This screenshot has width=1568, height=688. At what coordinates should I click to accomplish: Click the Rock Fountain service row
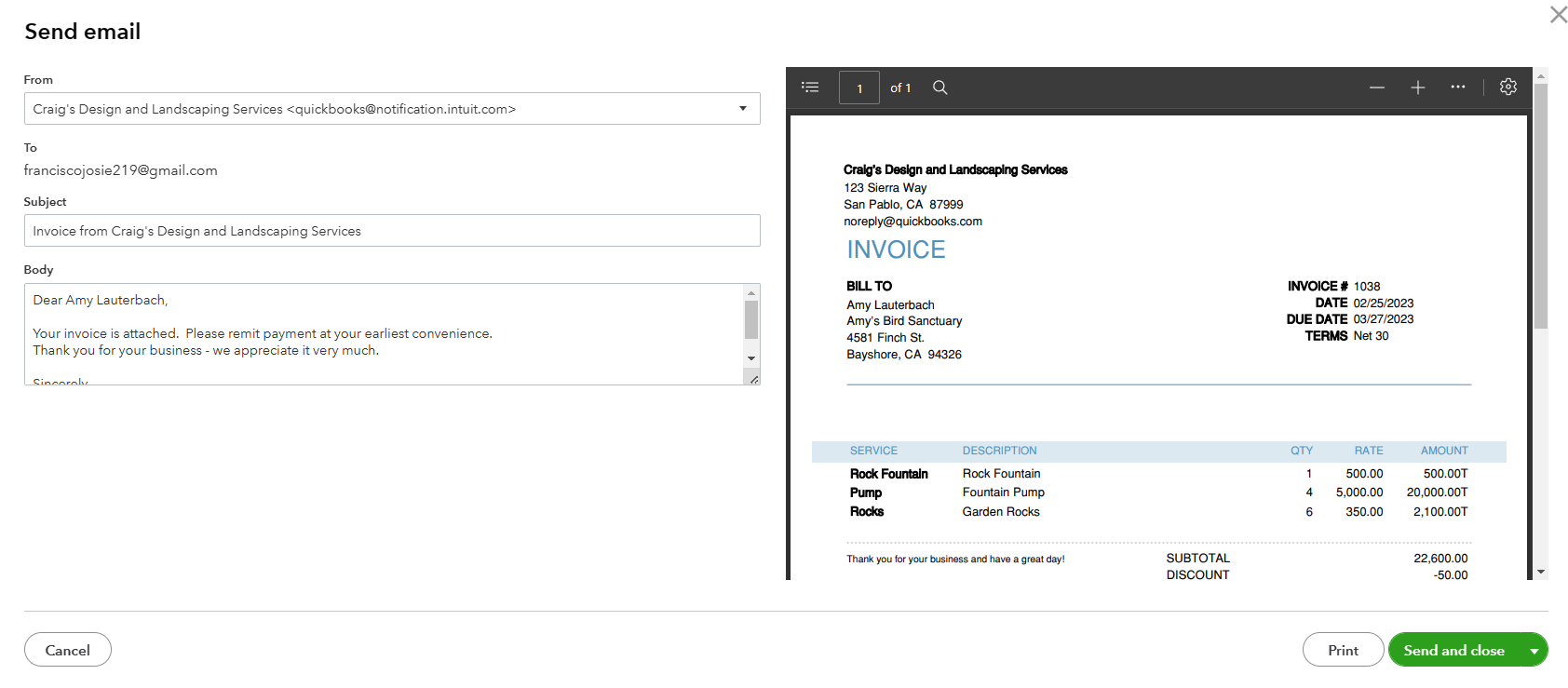[x=1158, y=474]
